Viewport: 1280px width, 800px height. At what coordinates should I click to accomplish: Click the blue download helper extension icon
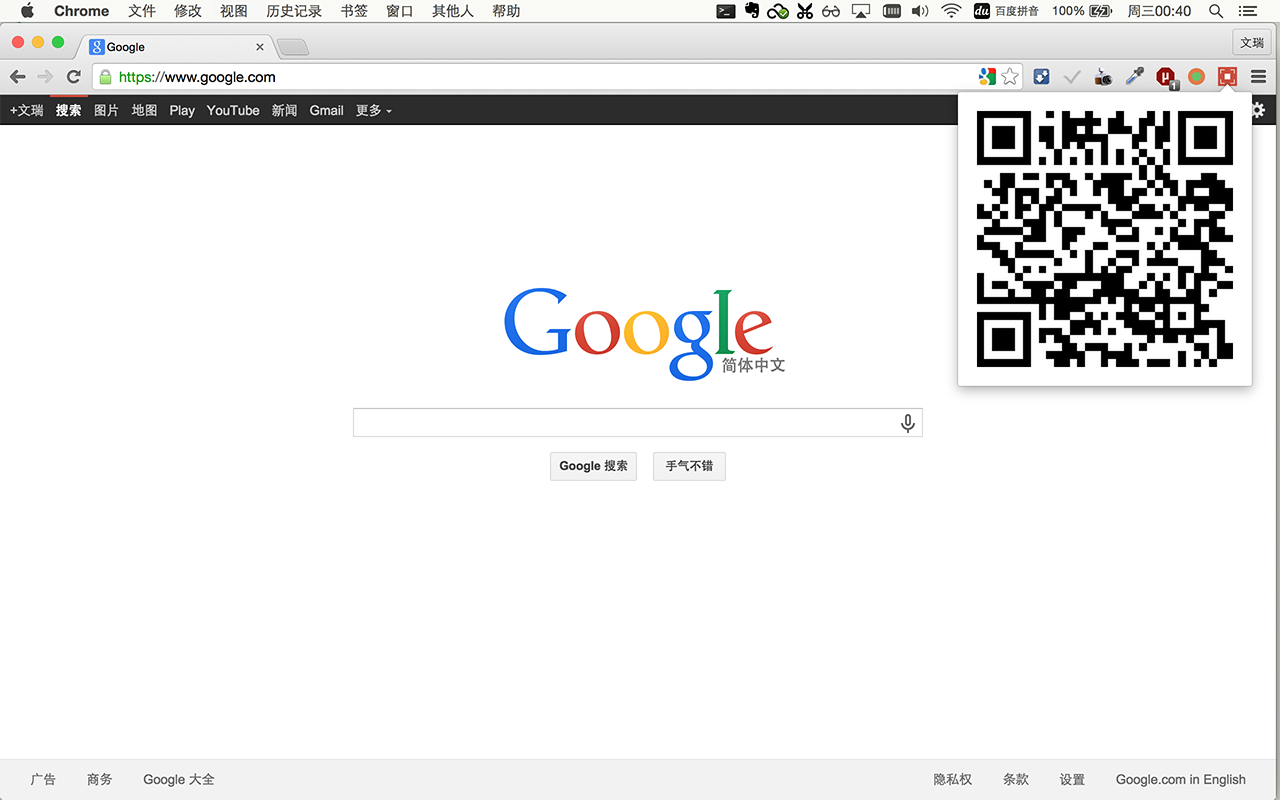1040,76
